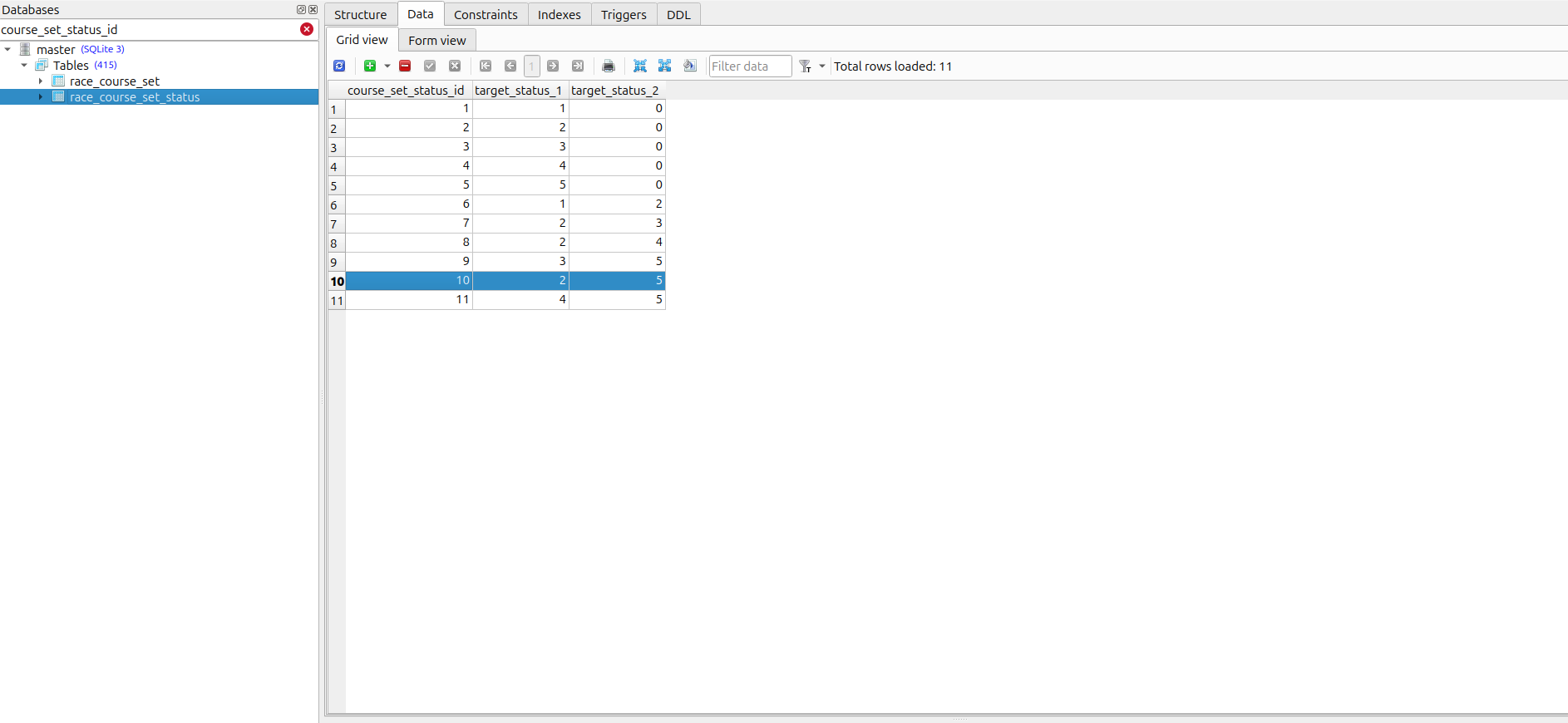
Task: Open filter mode dropdown arrow
Action: pyautogui.click(x=822, y=66)
